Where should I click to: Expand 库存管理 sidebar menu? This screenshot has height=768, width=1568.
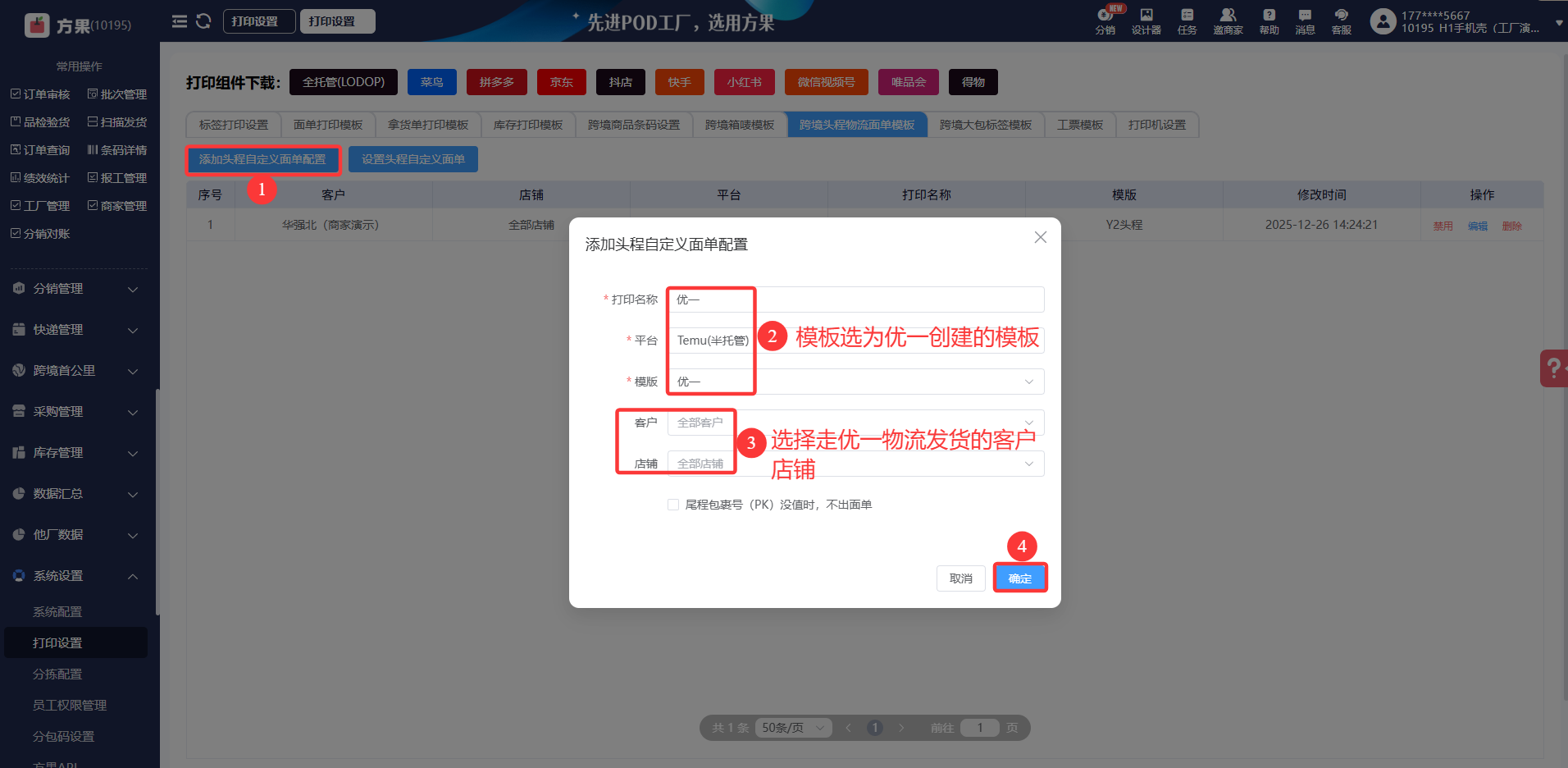(75, 453)
